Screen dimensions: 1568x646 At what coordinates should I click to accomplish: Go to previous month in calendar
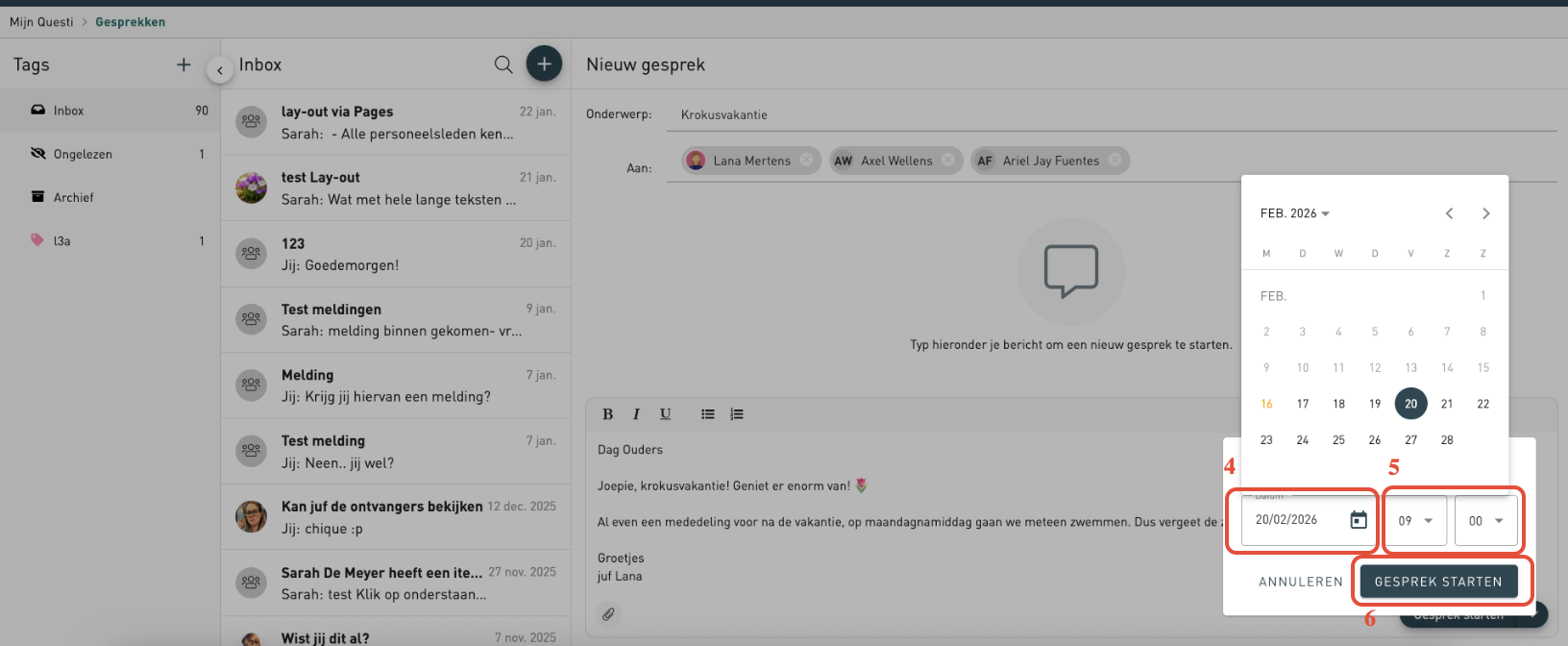1449,213
